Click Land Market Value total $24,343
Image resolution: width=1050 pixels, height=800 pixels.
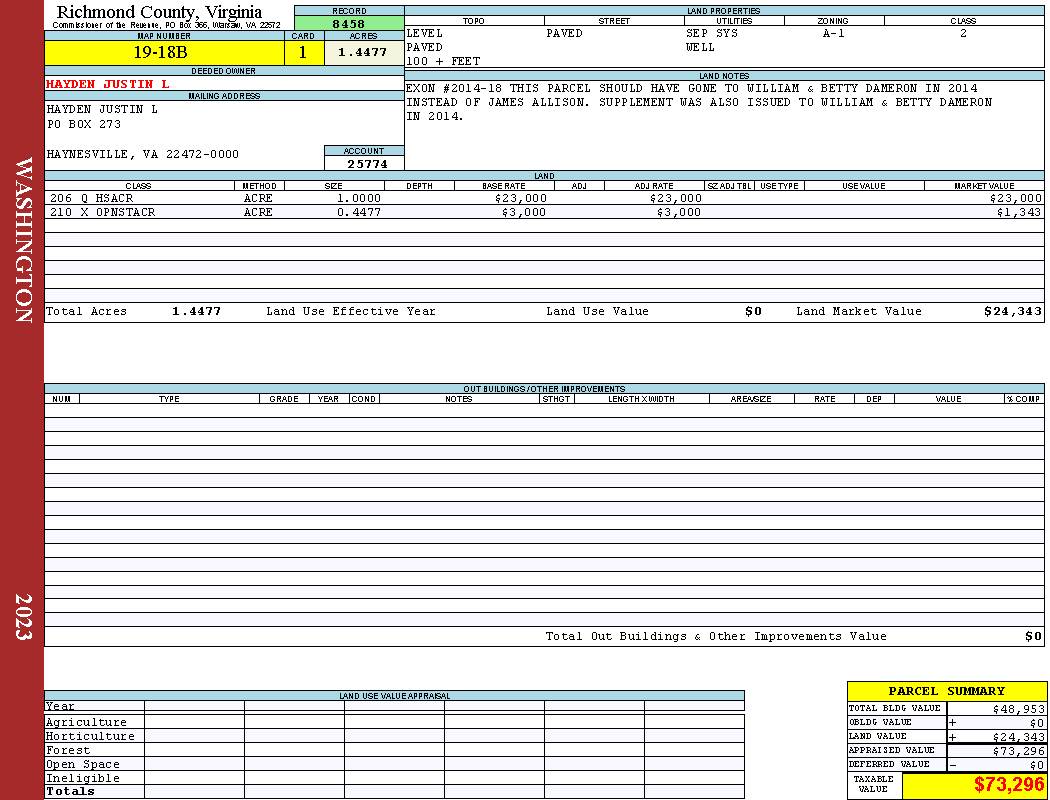click(x=1012, y=311)
